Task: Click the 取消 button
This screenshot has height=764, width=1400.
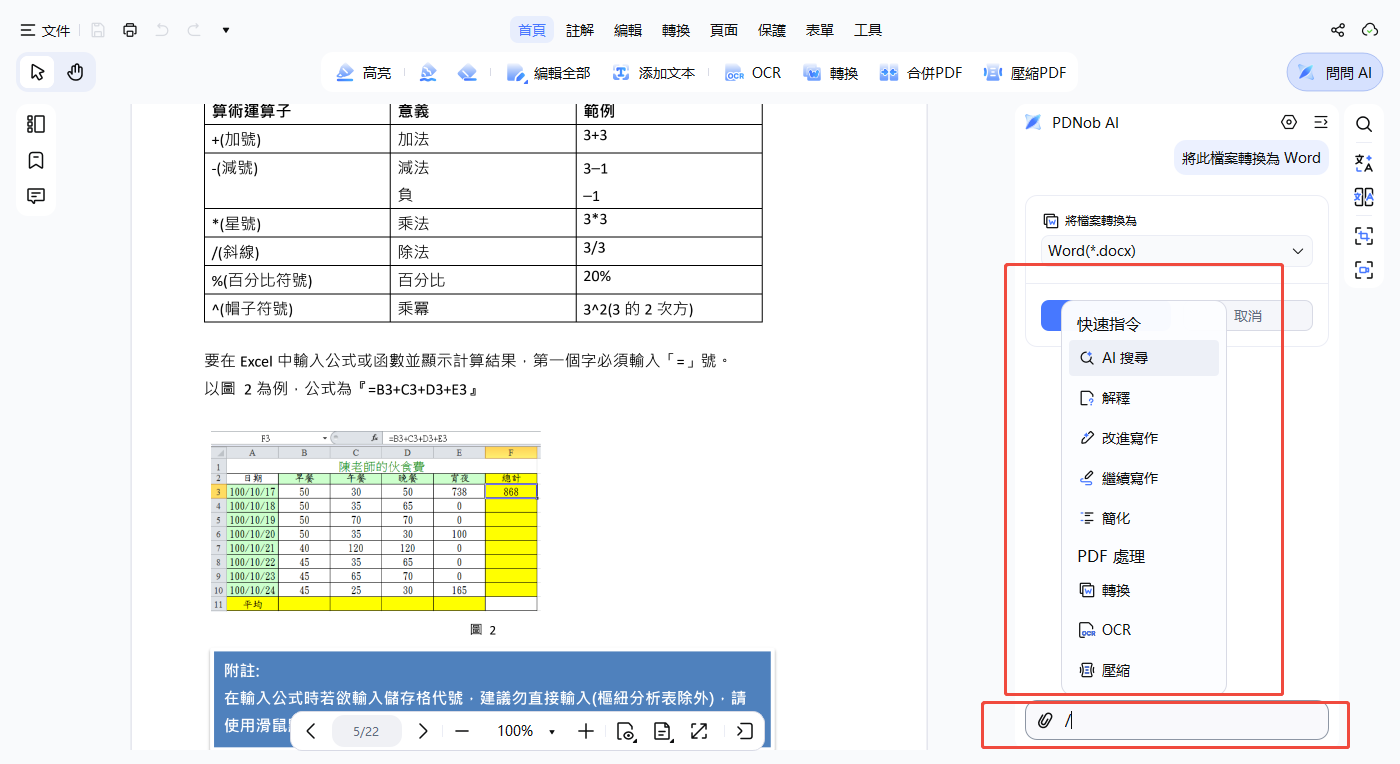Action: pos(1248,316)
